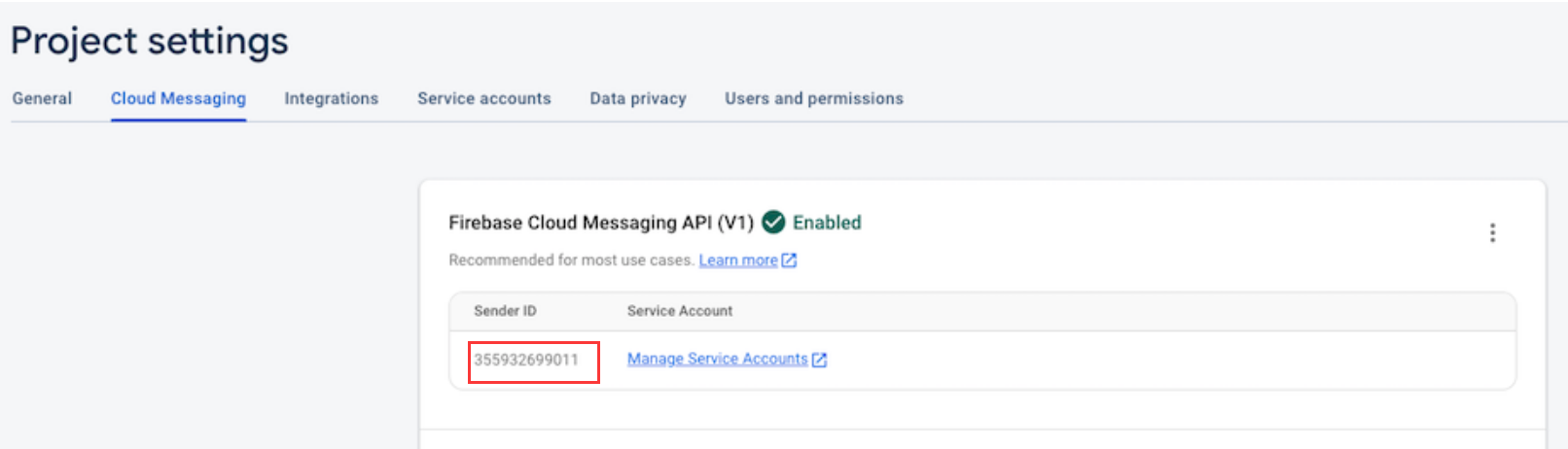
Task: Follow the Learn more link
Action: pyautogui.click(x=738, y=260)
